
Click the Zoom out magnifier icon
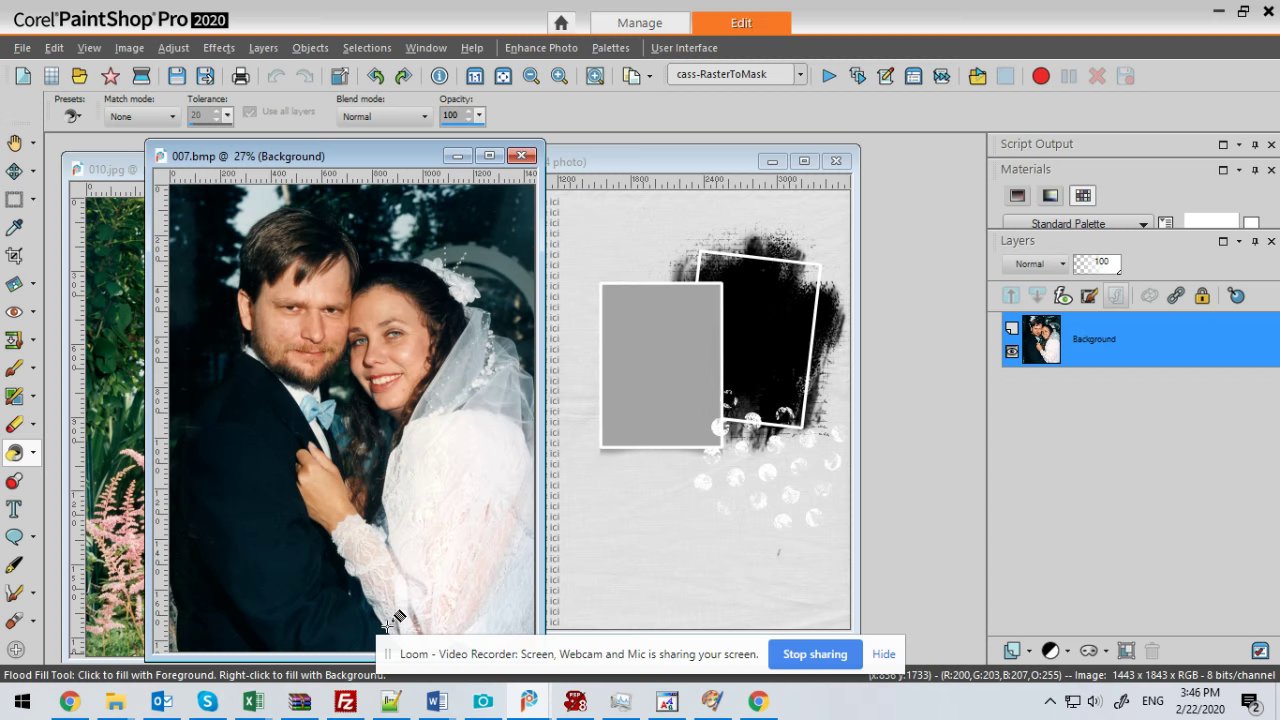531,76
